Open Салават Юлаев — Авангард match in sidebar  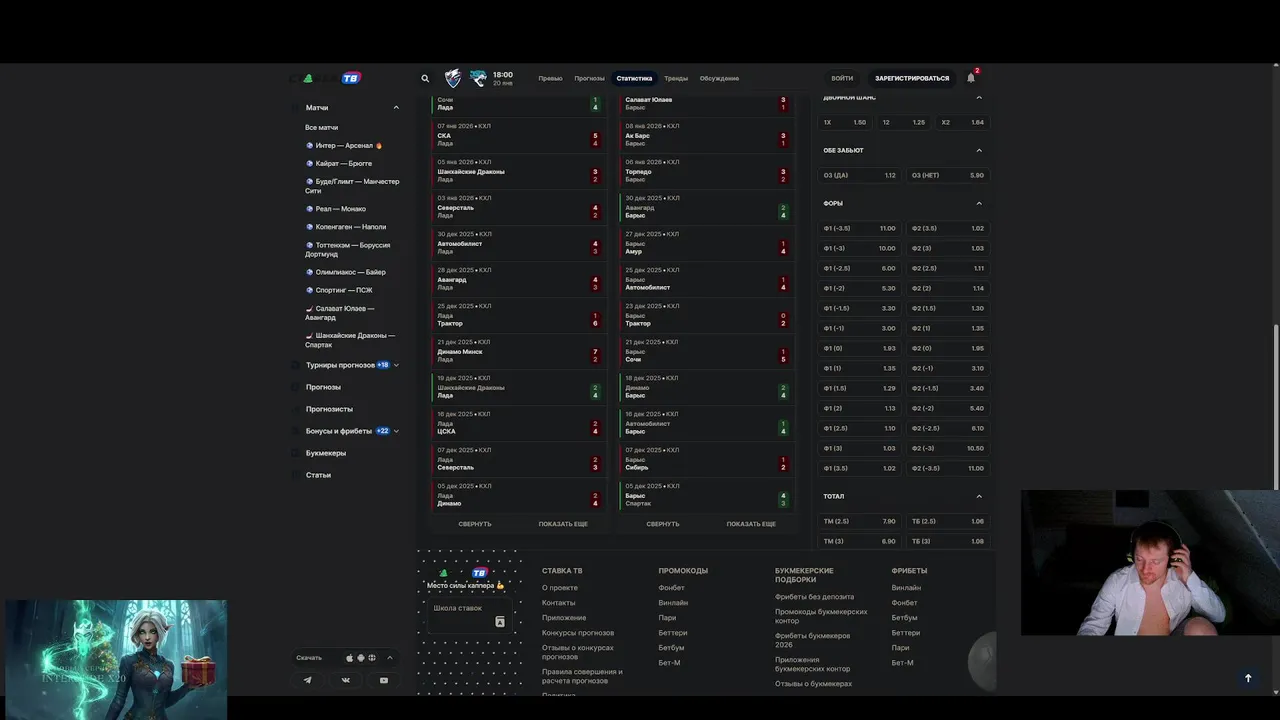pos(340,313)
